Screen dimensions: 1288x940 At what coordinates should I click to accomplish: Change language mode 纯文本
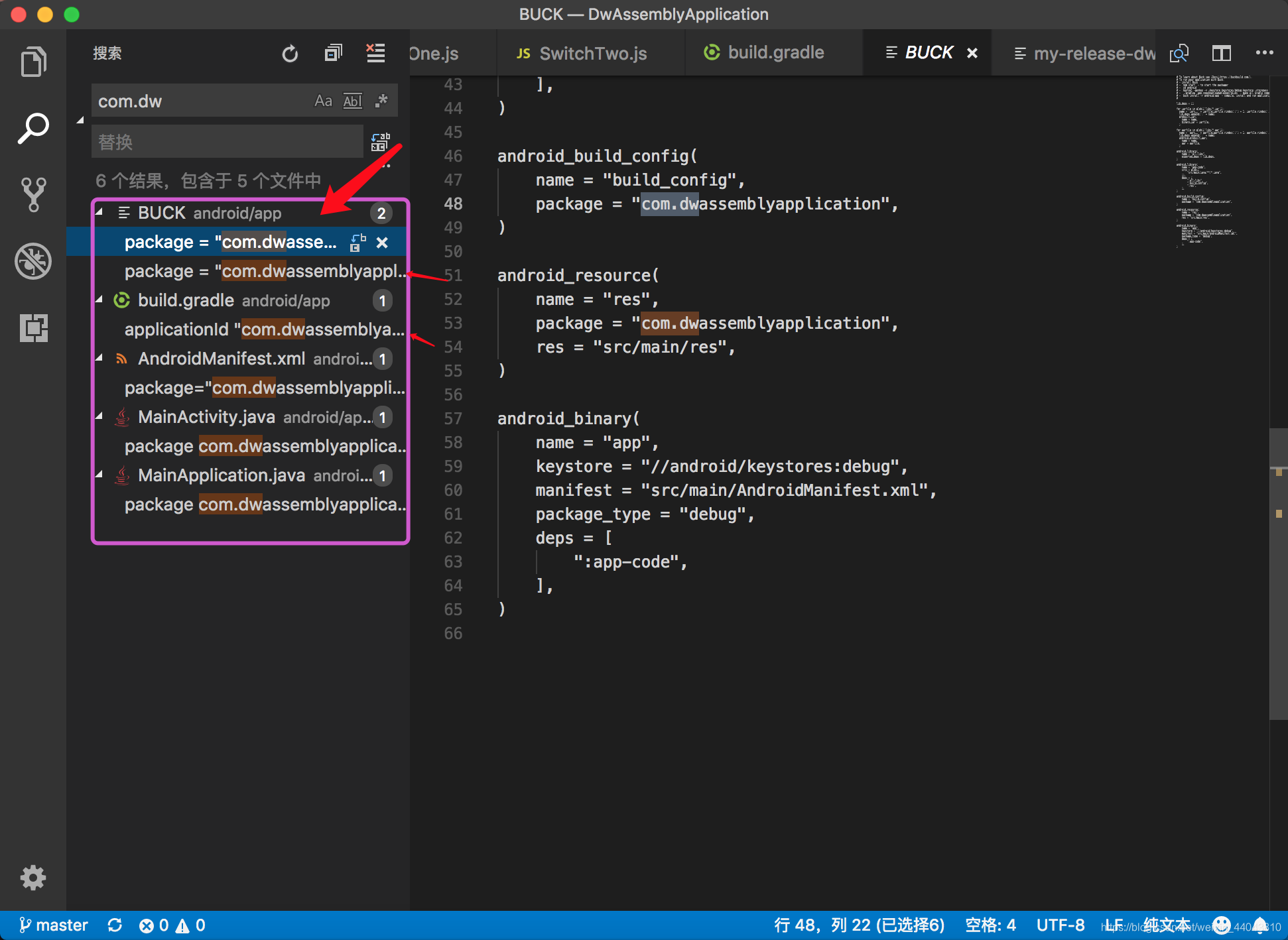pyautogui.click(x=1166, y=925)
